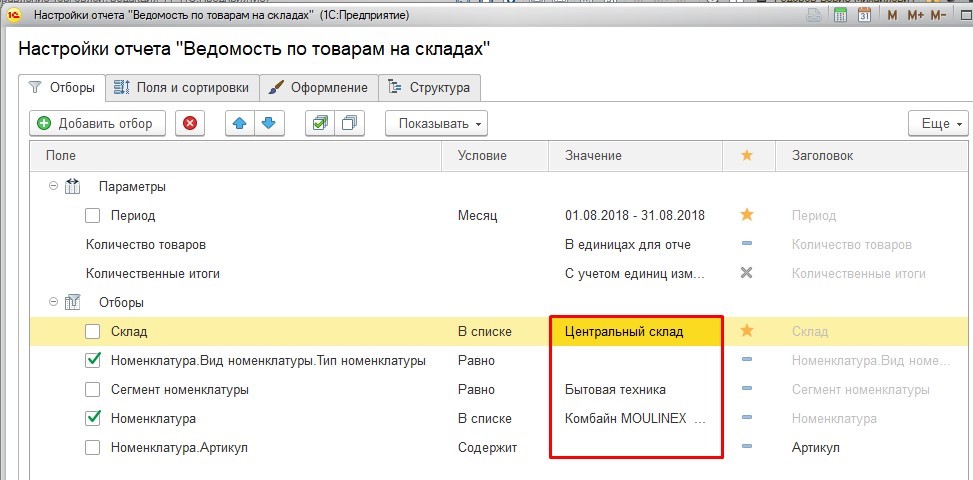This screenshot has height=480, width=973.
Task: Click the red delete filter icon
Action: click(190, 123)
